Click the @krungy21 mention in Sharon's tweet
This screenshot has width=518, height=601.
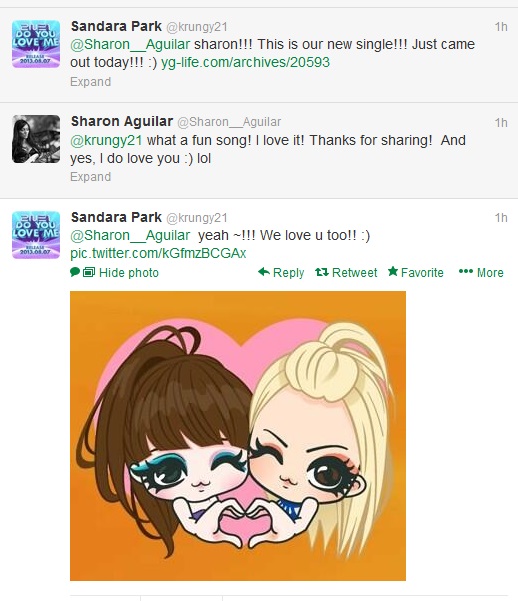[x=106, y=141]
